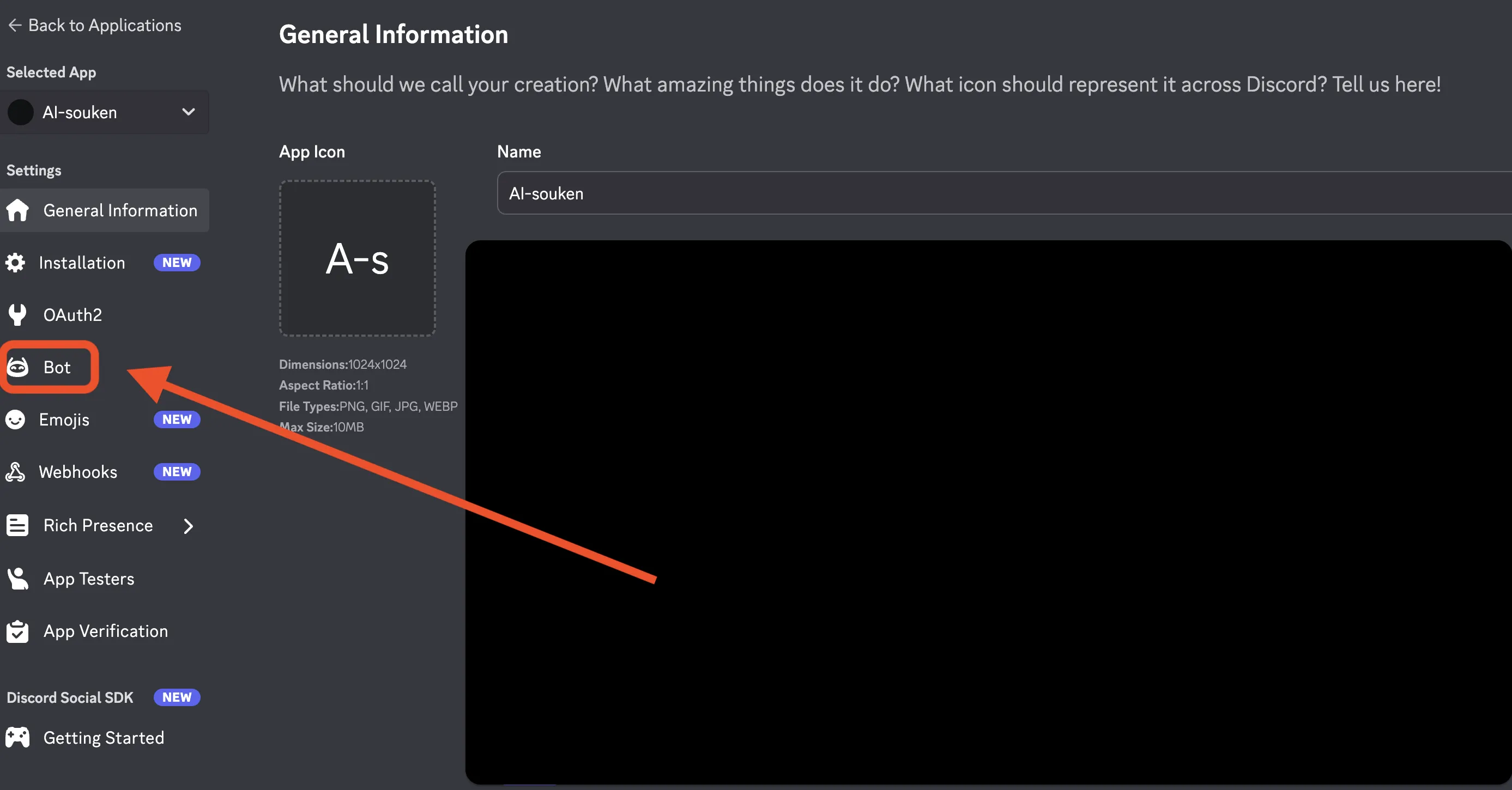The width and height of the screenshot is (1512, 790).
Task: Open the Webhooks settings page
Action: 78,471
